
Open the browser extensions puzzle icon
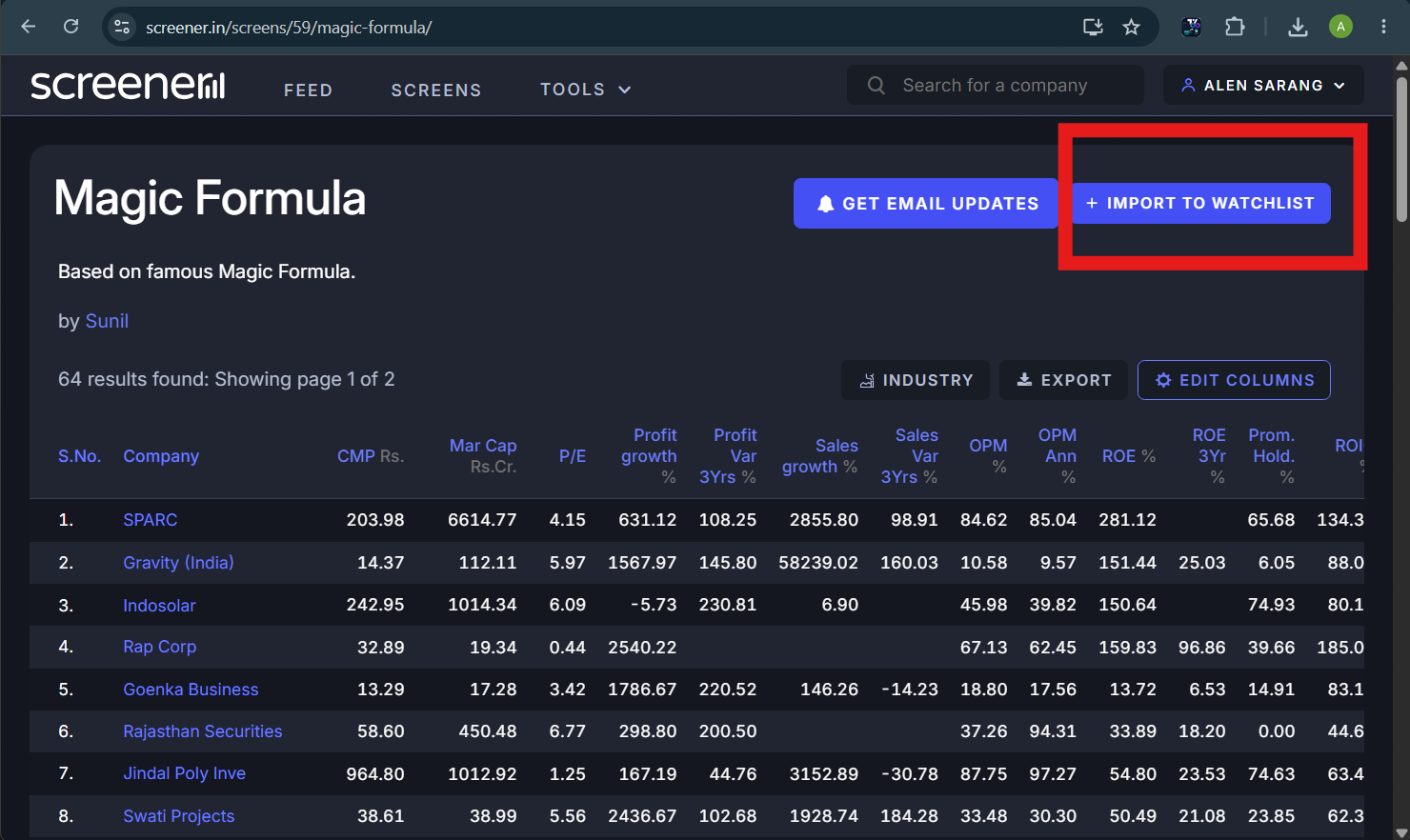(1235, 27)
